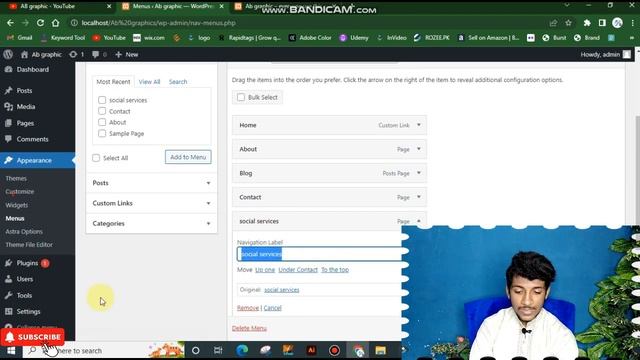
Task: Expand the About menu item arrow
Action: (x=419, y=149)
